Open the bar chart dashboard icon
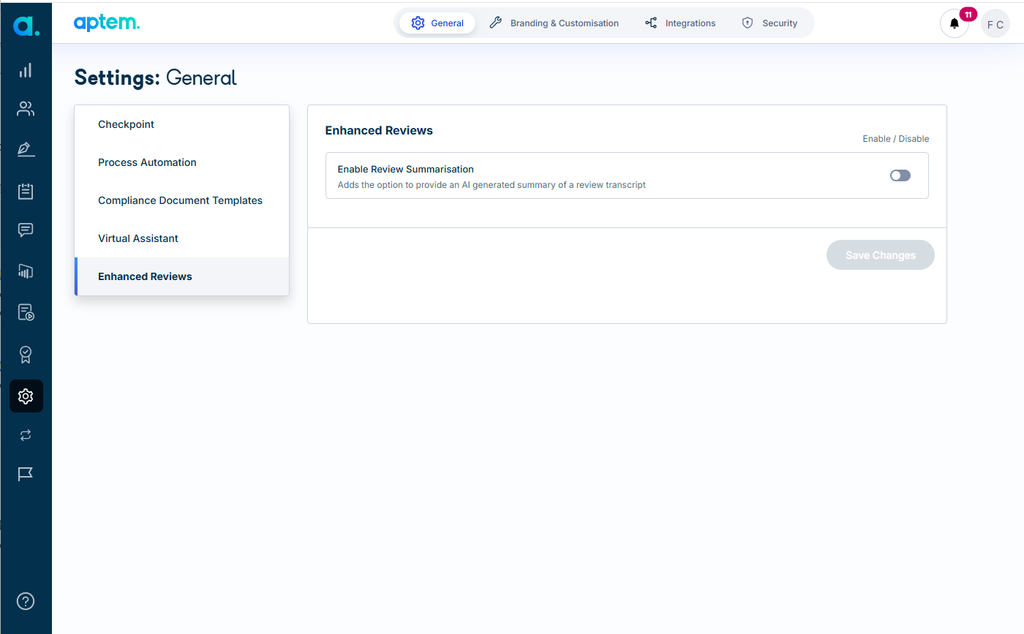Viewport: 1024px width, 634px height. [x=25, y=71]
